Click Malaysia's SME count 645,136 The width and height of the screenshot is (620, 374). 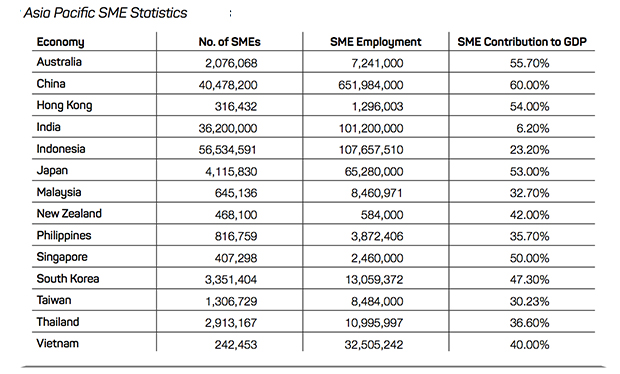point(236,193)
